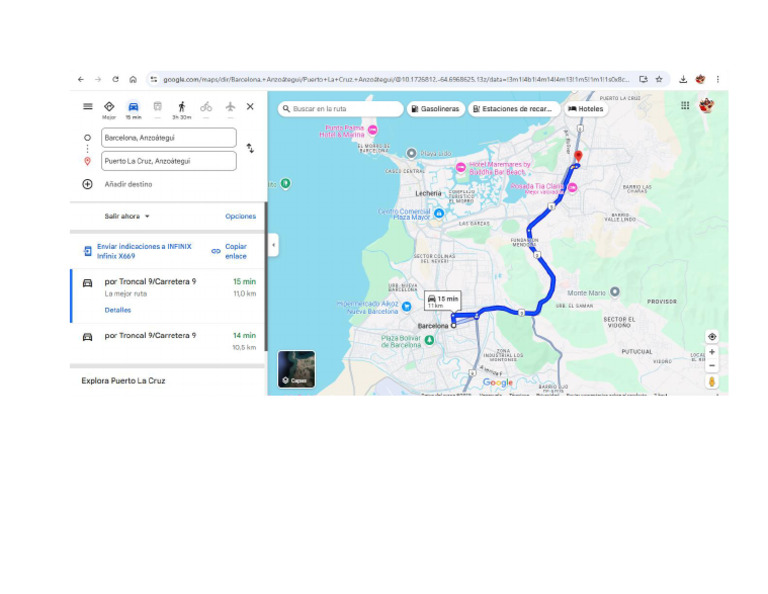Click Centro Comercial Plaza Mayor marker
Image resolution: width=768 pixels, height=594 pixels.
(x=439, y=213)
